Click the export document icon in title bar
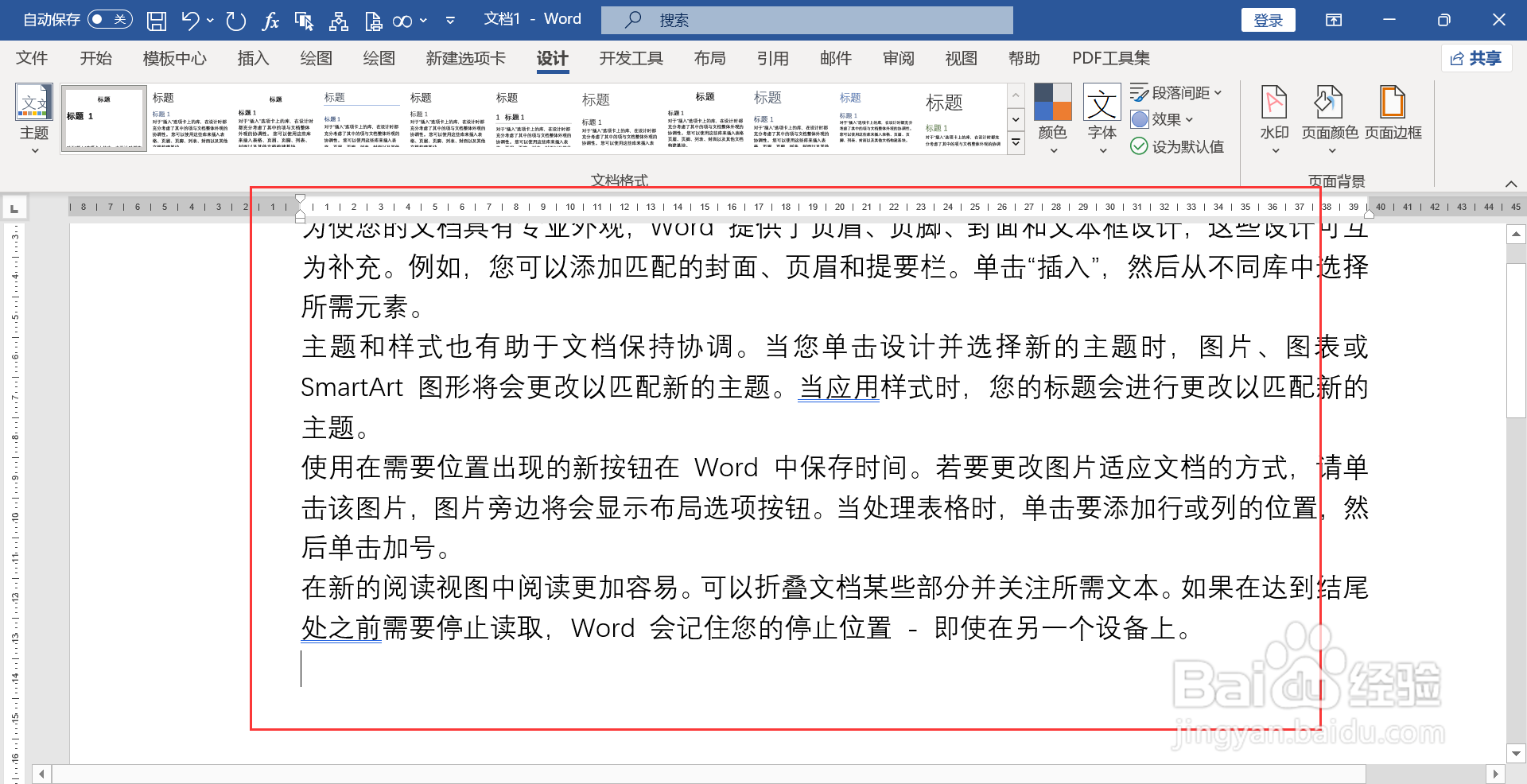 [x=373, y=21]
